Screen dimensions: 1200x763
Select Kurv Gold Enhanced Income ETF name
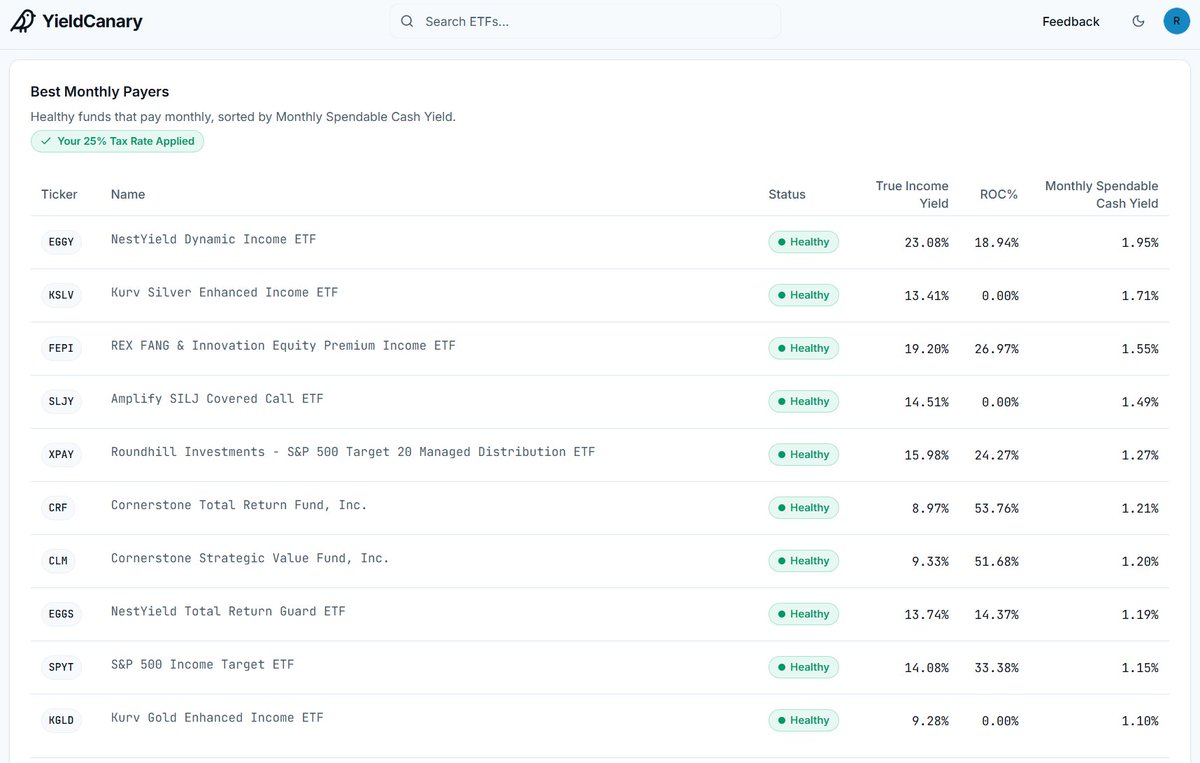pos(217,717)
